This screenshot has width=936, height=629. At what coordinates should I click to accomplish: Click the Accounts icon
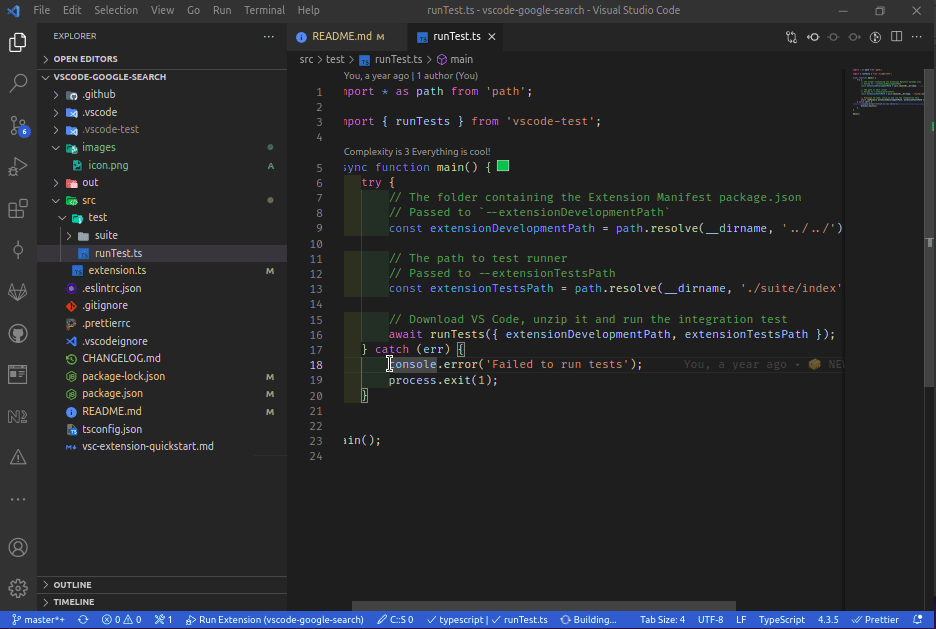18,547
